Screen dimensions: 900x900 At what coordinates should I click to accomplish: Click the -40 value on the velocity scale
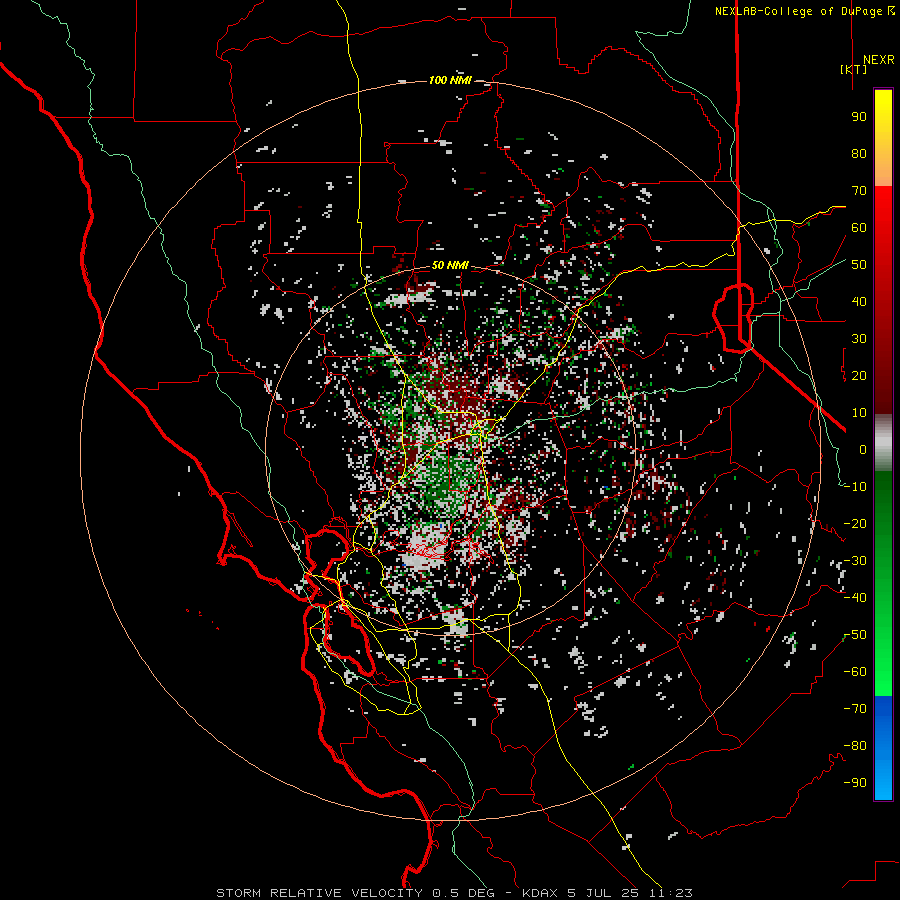coord(855,598)
